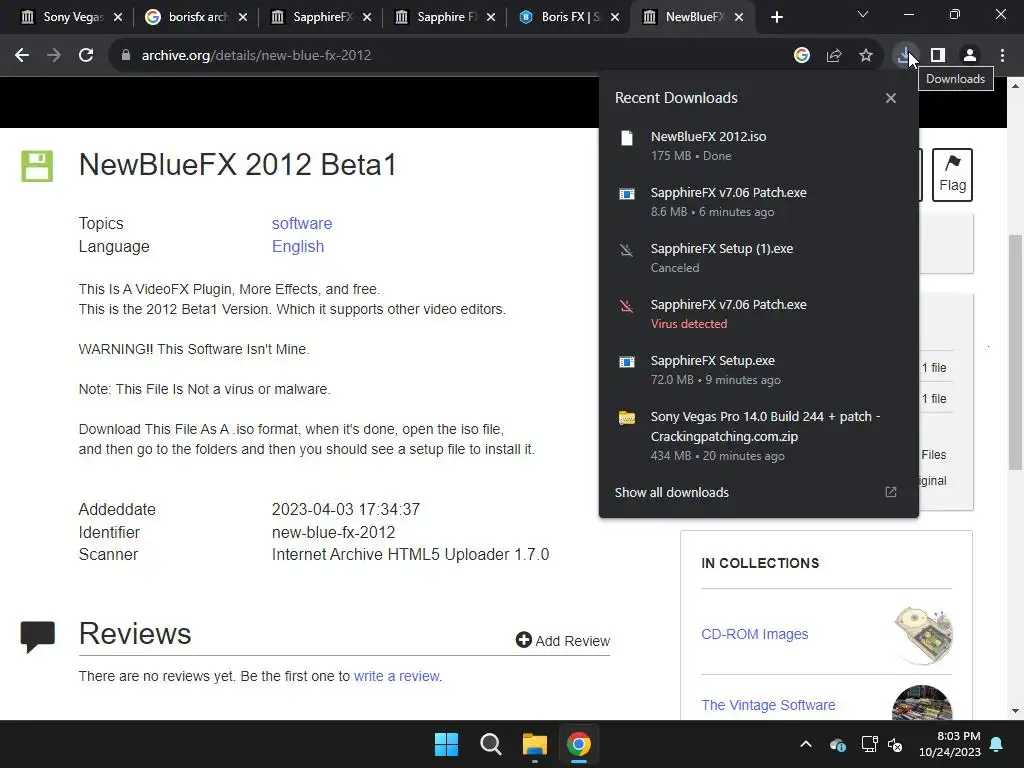Click the 2023-04-03 17:34:37 added date
This screenshot has height=768, width=1024.
(345, 509)
